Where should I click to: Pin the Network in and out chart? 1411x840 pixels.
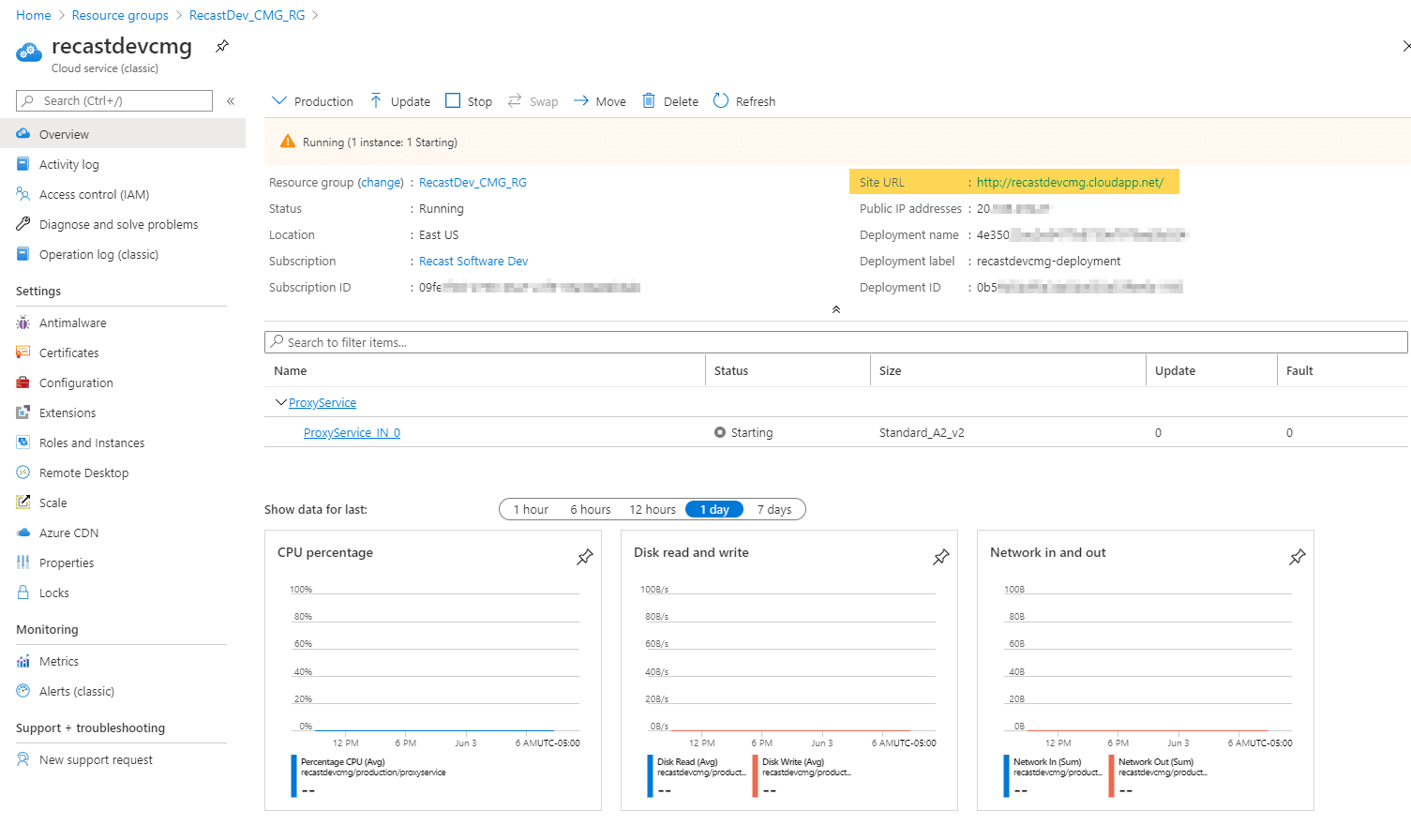pos(1297,557)
